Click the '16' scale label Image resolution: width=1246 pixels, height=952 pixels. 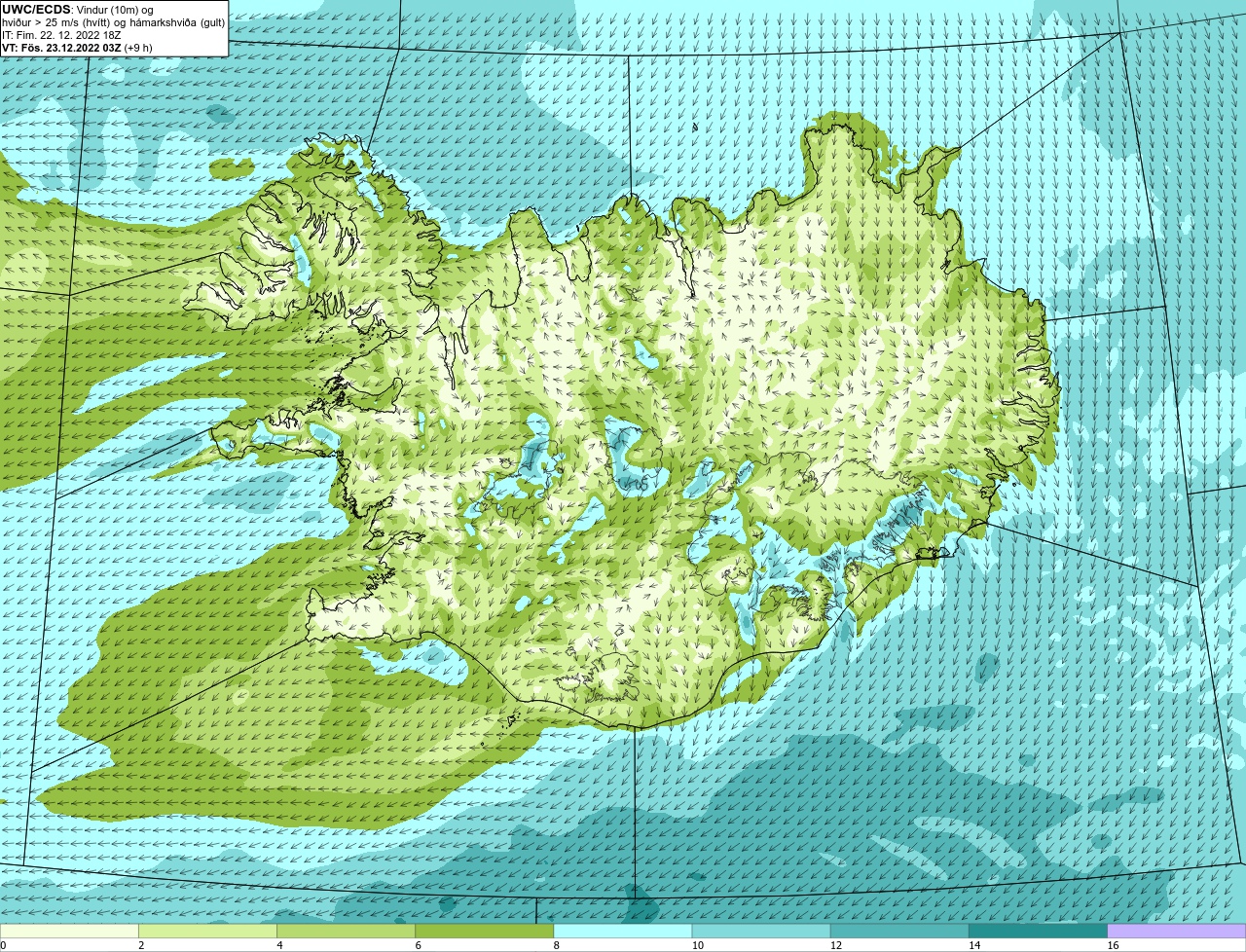click(x=1113, y=945)
